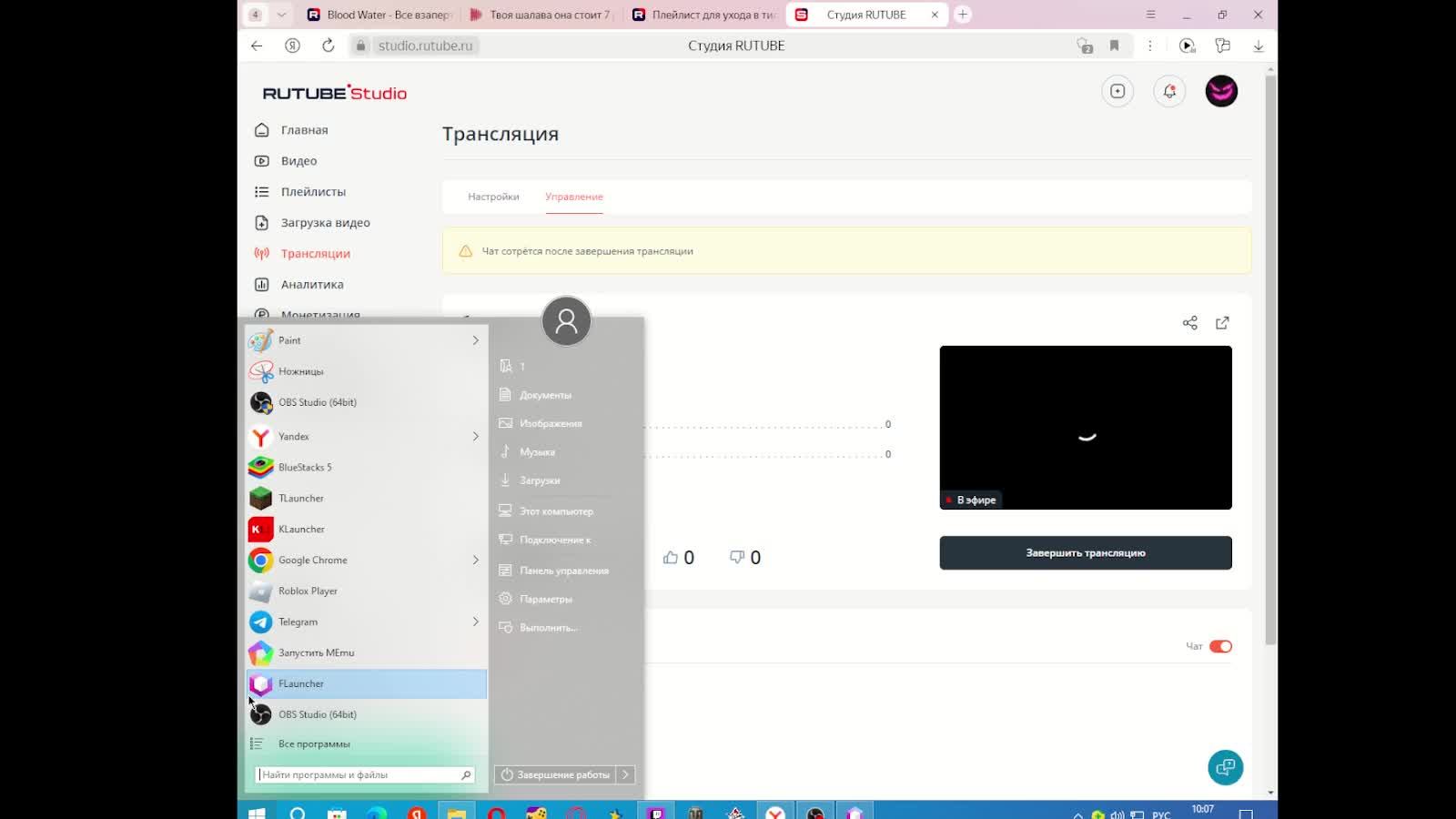Open Paint from the Start menu
This screenshot has width=1456, height=819.
coord(366,340)
